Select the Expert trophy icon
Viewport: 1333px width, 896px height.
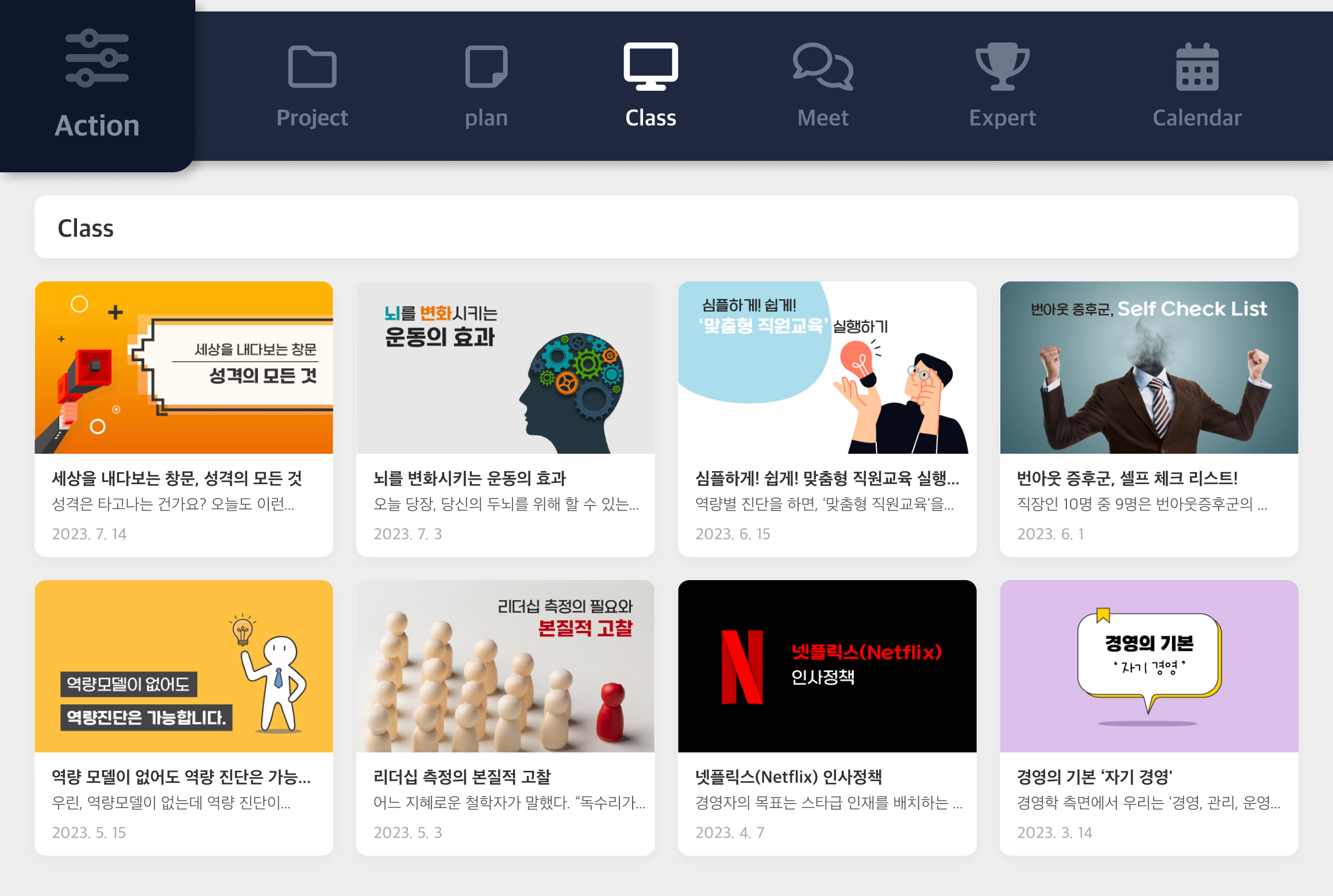tap(1002, 67)
